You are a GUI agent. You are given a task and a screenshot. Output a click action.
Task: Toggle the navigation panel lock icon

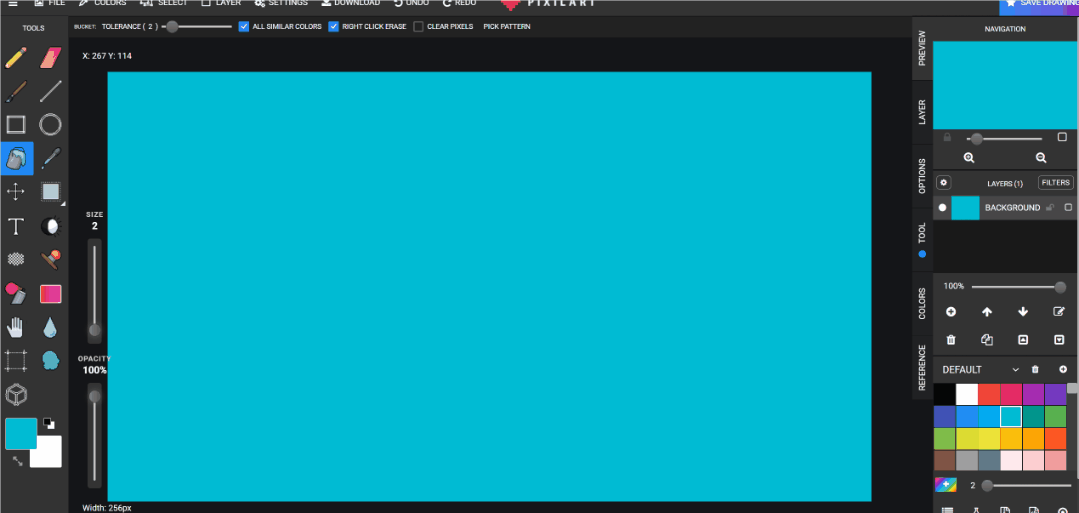(x=947, y=138)
